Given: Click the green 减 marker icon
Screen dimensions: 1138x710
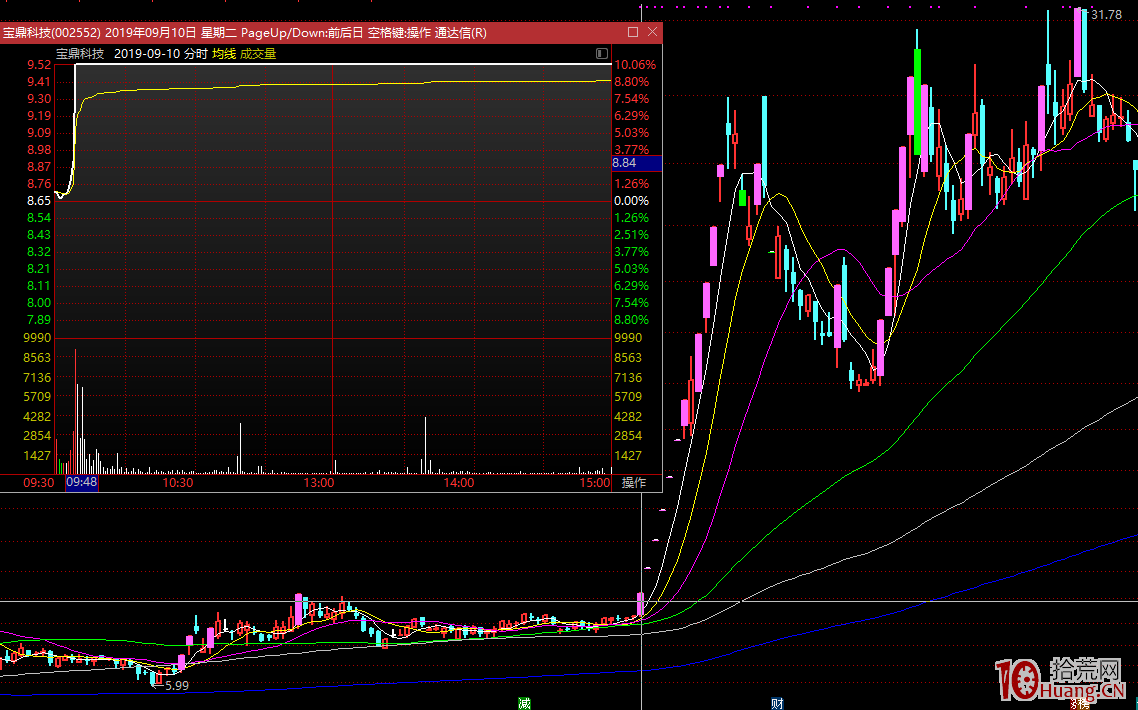Looking at the screenshot, I should click(x=524, y=703).
